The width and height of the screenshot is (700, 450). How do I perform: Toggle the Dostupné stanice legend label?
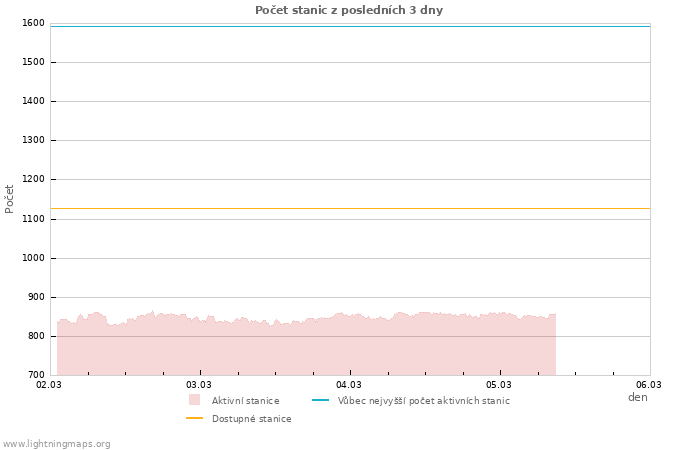pos(251,419)
